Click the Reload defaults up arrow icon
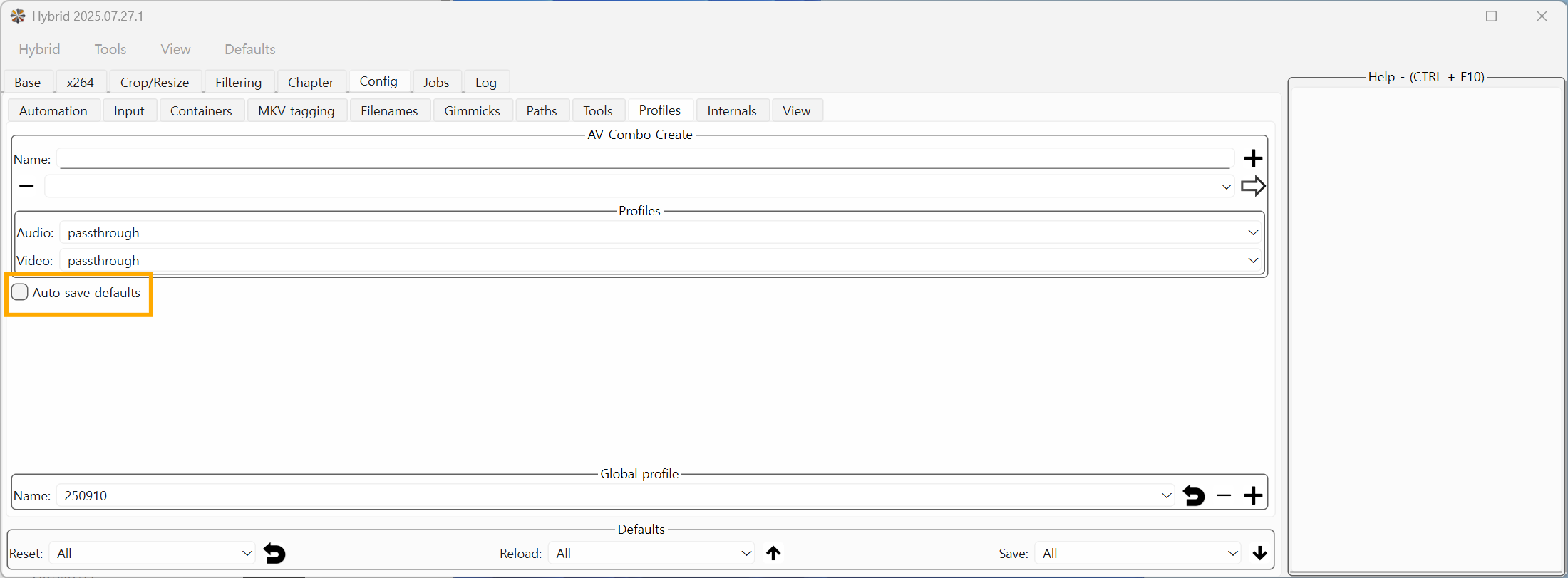Screen dimensions: 1568x578 tap(773, 553)
